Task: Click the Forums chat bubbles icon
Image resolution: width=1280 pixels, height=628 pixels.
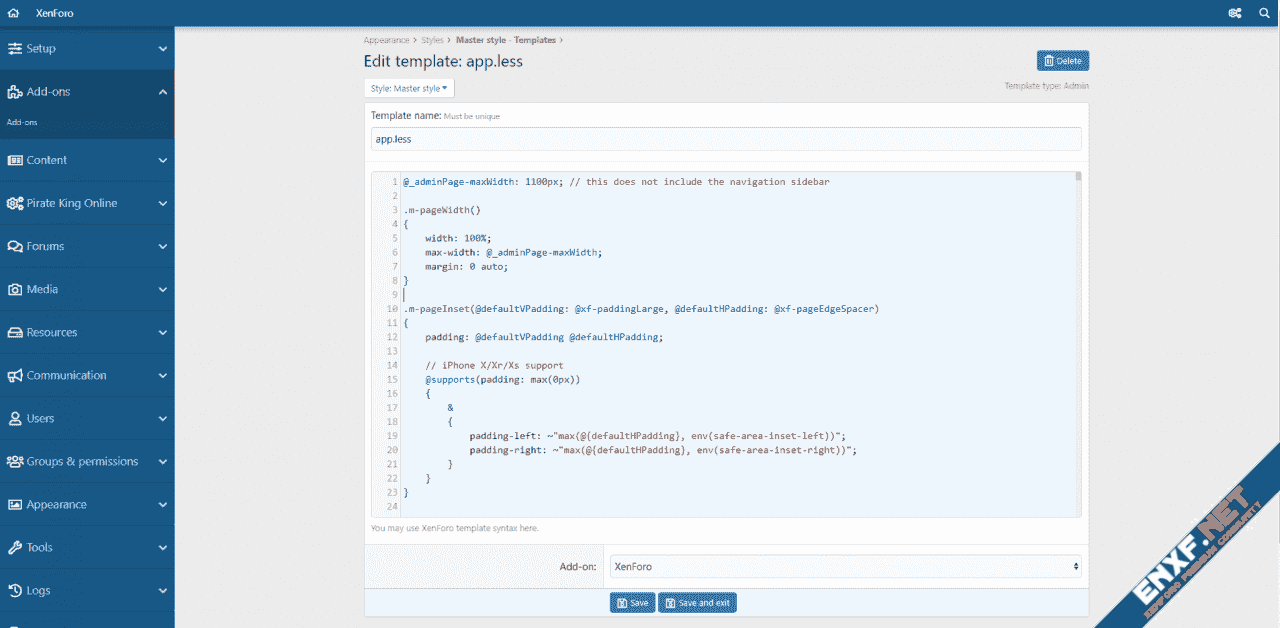Action: pos(15,246)
